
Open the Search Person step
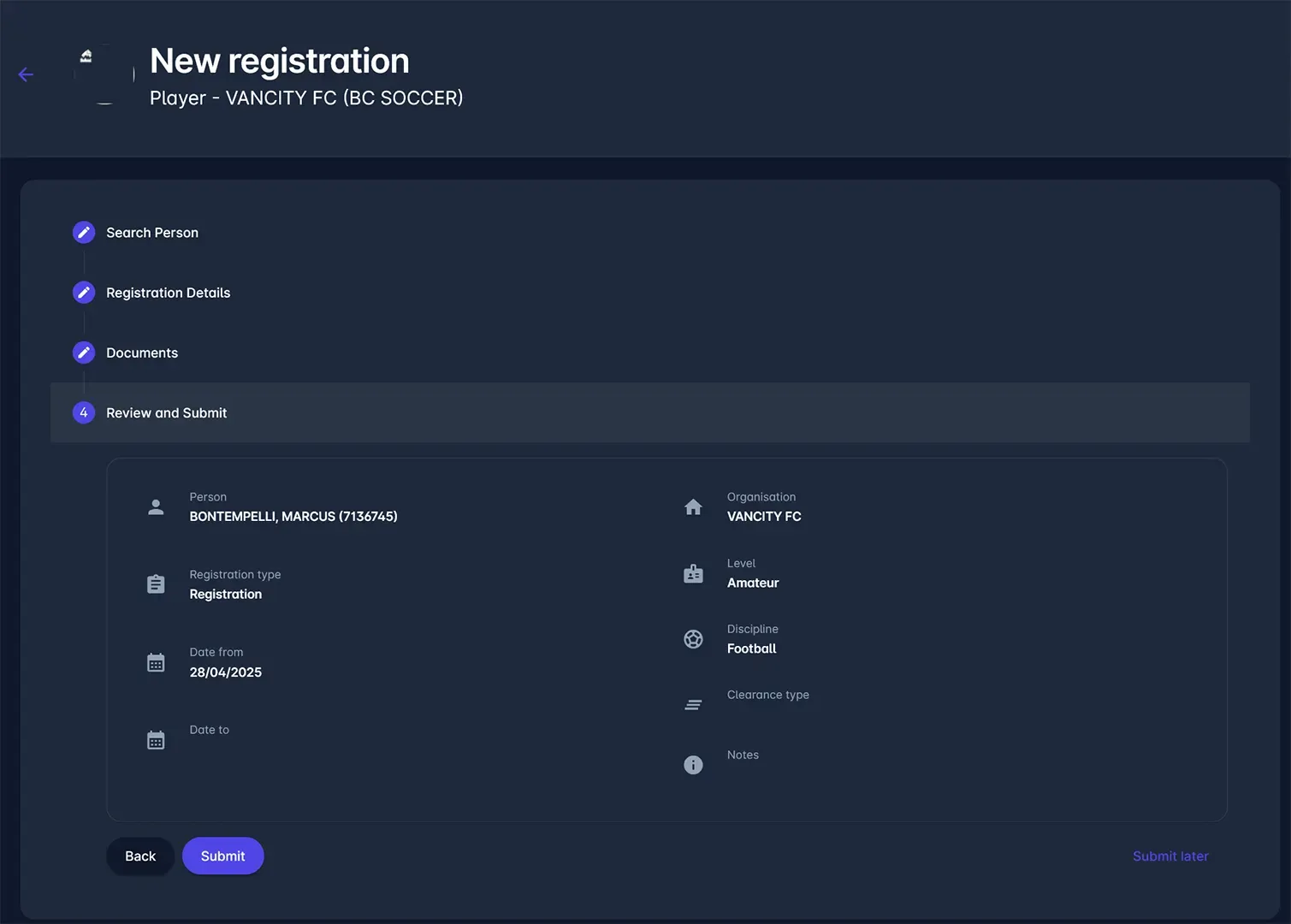pos(152,233)
